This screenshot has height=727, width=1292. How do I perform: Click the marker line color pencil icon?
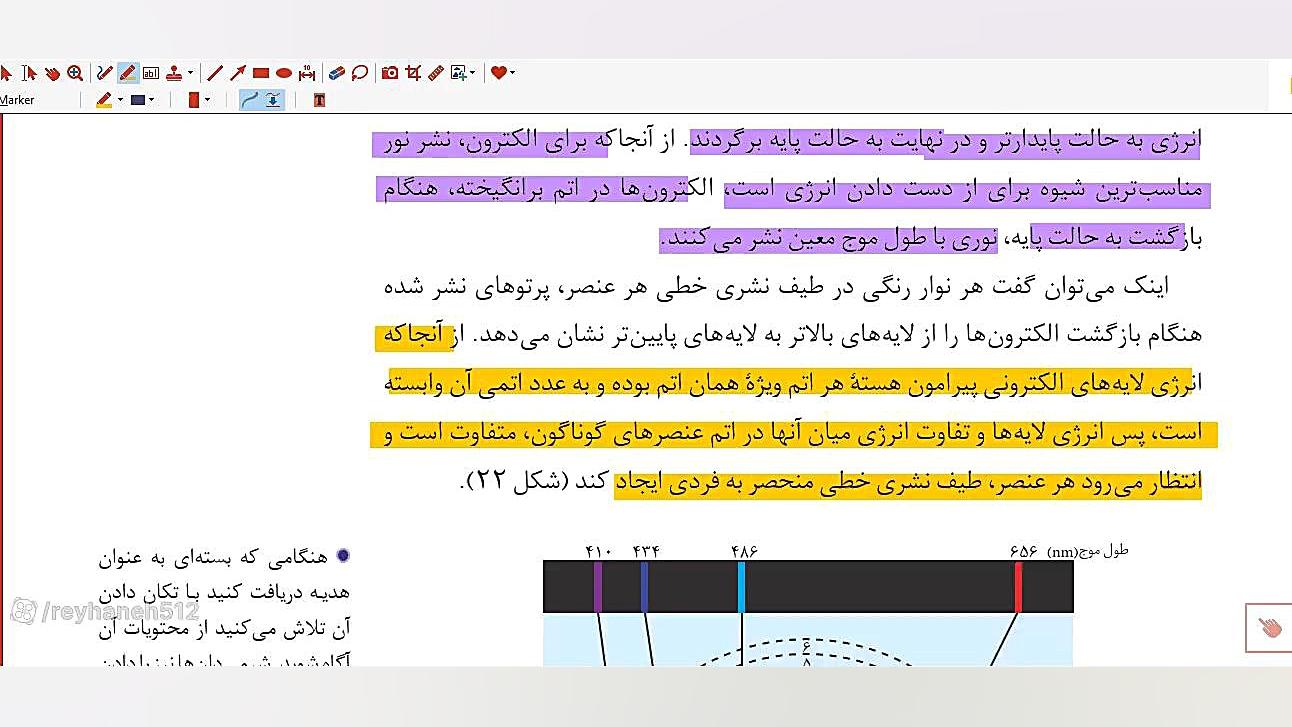tap(104, 100)
